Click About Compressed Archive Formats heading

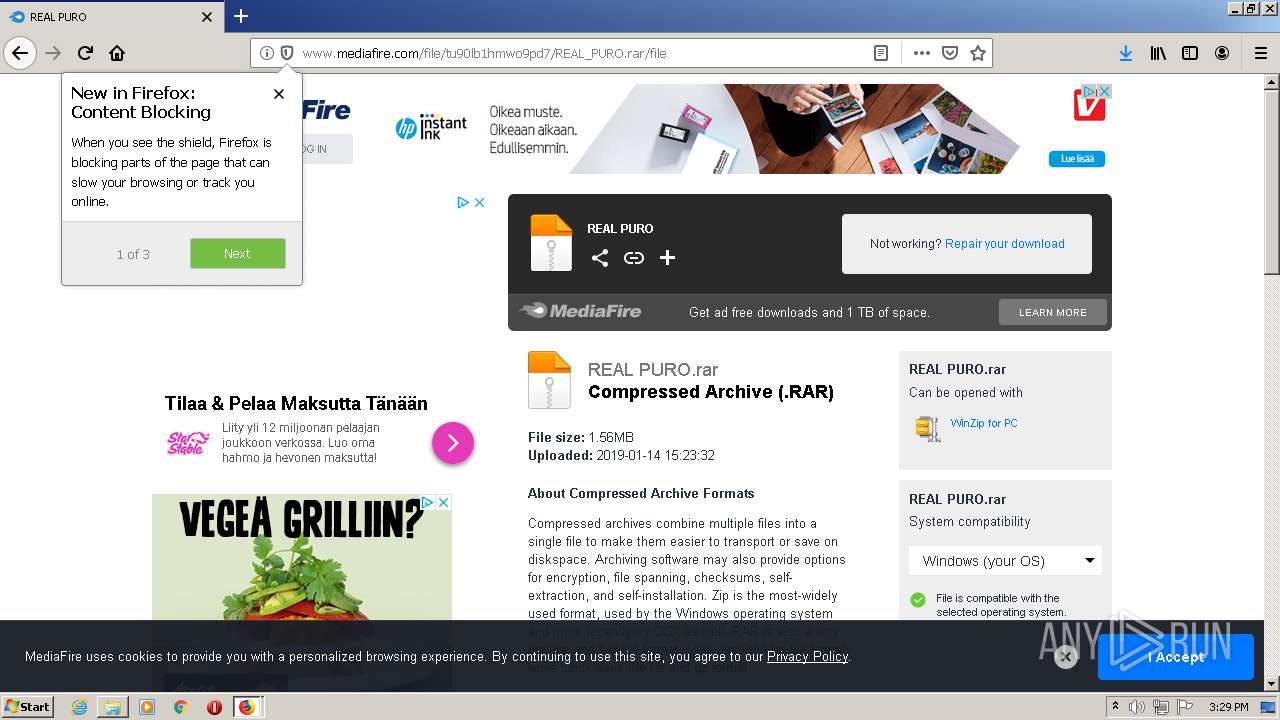point(641,493)
